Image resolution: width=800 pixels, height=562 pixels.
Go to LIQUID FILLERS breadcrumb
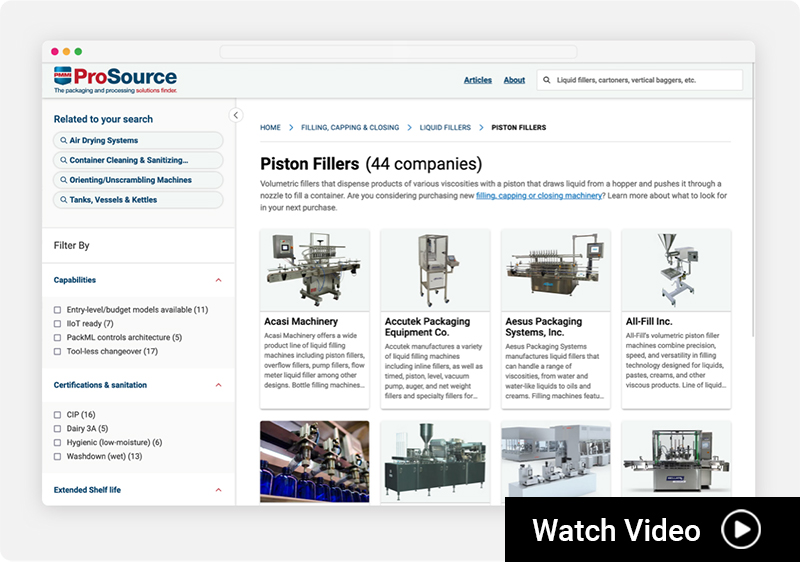(445, 127)
